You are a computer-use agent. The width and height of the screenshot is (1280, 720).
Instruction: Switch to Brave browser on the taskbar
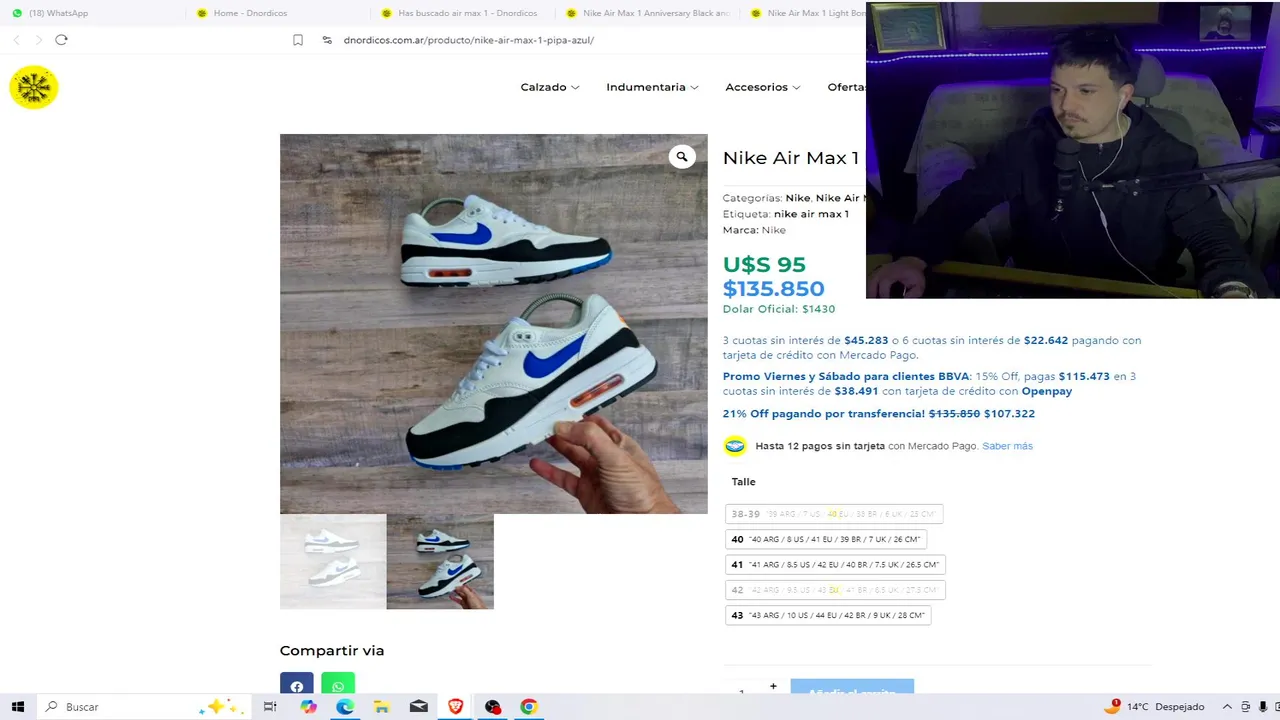tap(456, 707)
